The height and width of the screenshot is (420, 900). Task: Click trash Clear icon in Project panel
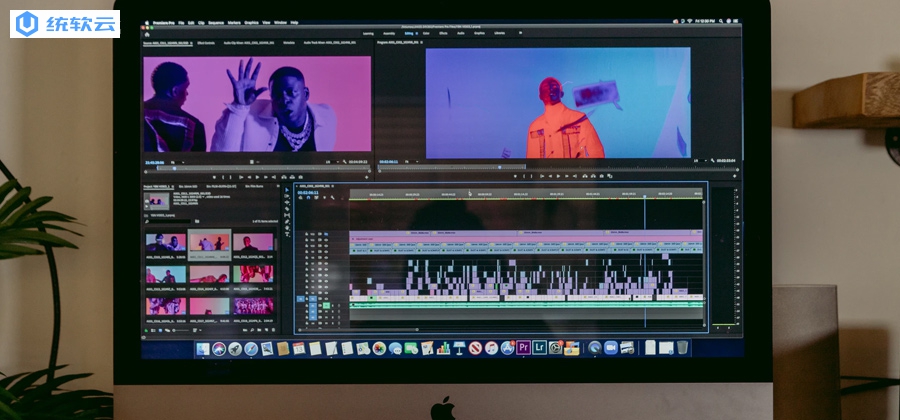click(273, 330)
